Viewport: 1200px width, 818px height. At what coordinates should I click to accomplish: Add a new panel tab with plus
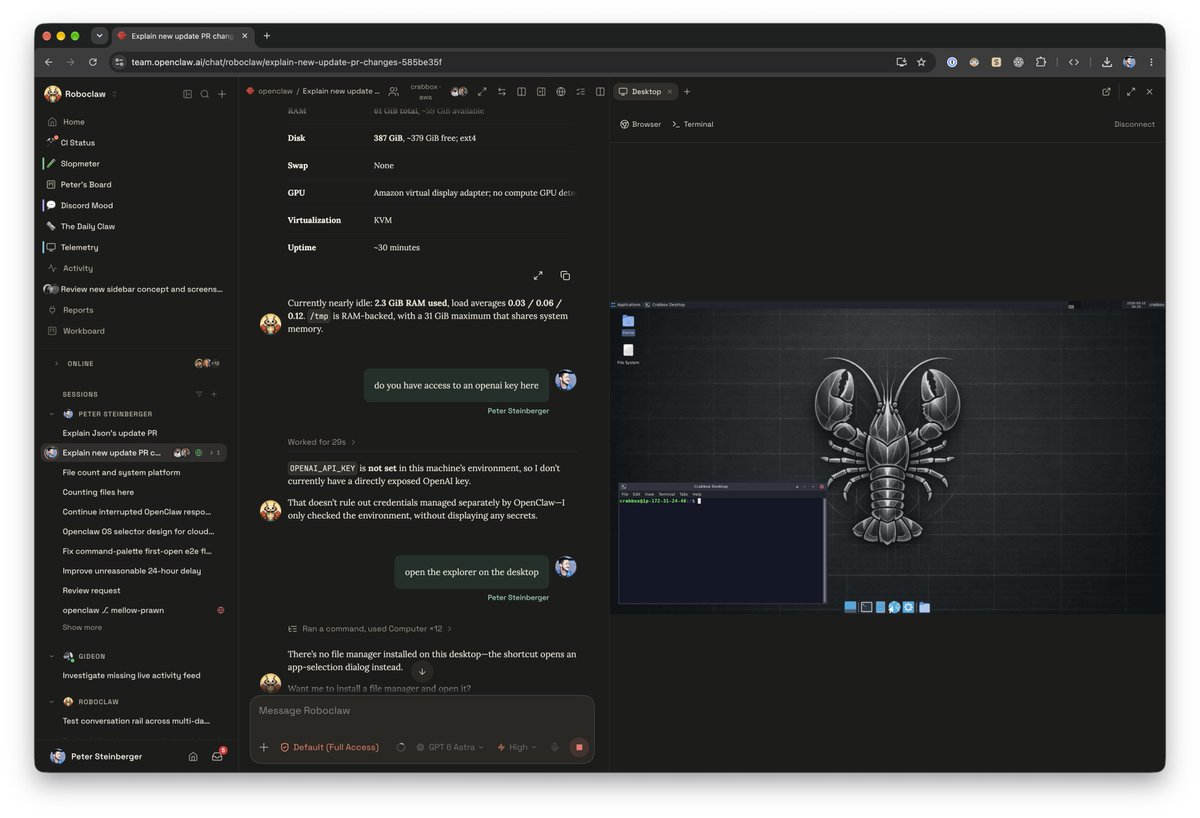(687, 91)
